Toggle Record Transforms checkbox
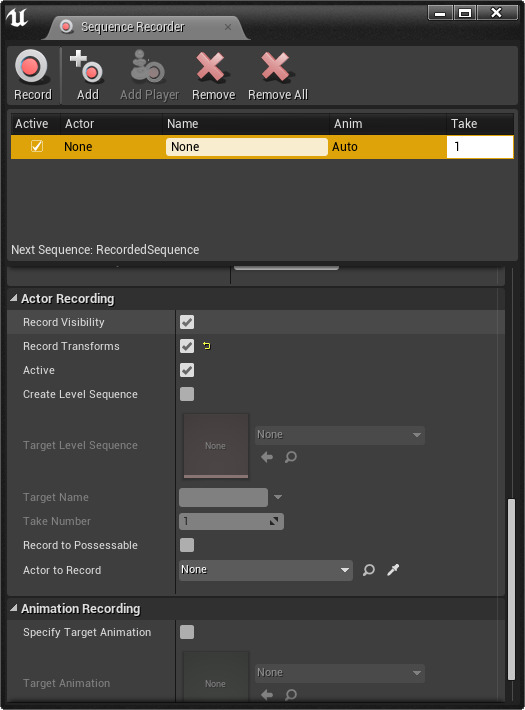Image resolution: width=525 pixels, height=710 pixels. 187,346
